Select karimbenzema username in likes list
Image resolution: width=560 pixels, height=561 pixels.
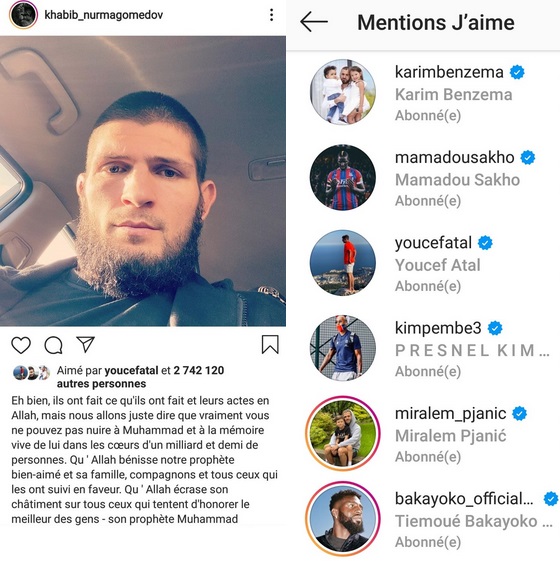pos(449,72)
